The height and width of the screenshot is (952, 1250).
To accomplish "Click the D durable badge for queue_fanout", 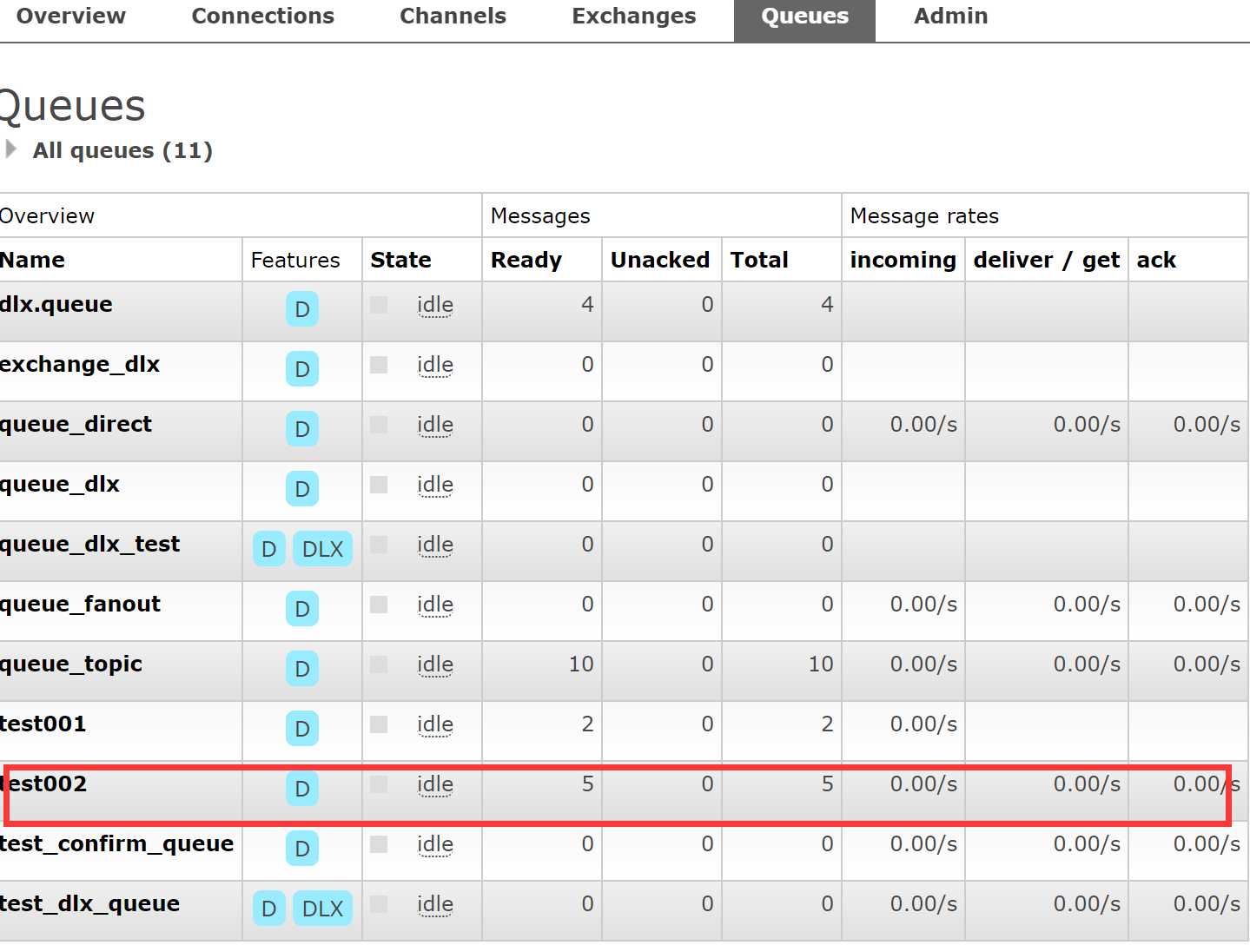I will [x=302, y=609].
